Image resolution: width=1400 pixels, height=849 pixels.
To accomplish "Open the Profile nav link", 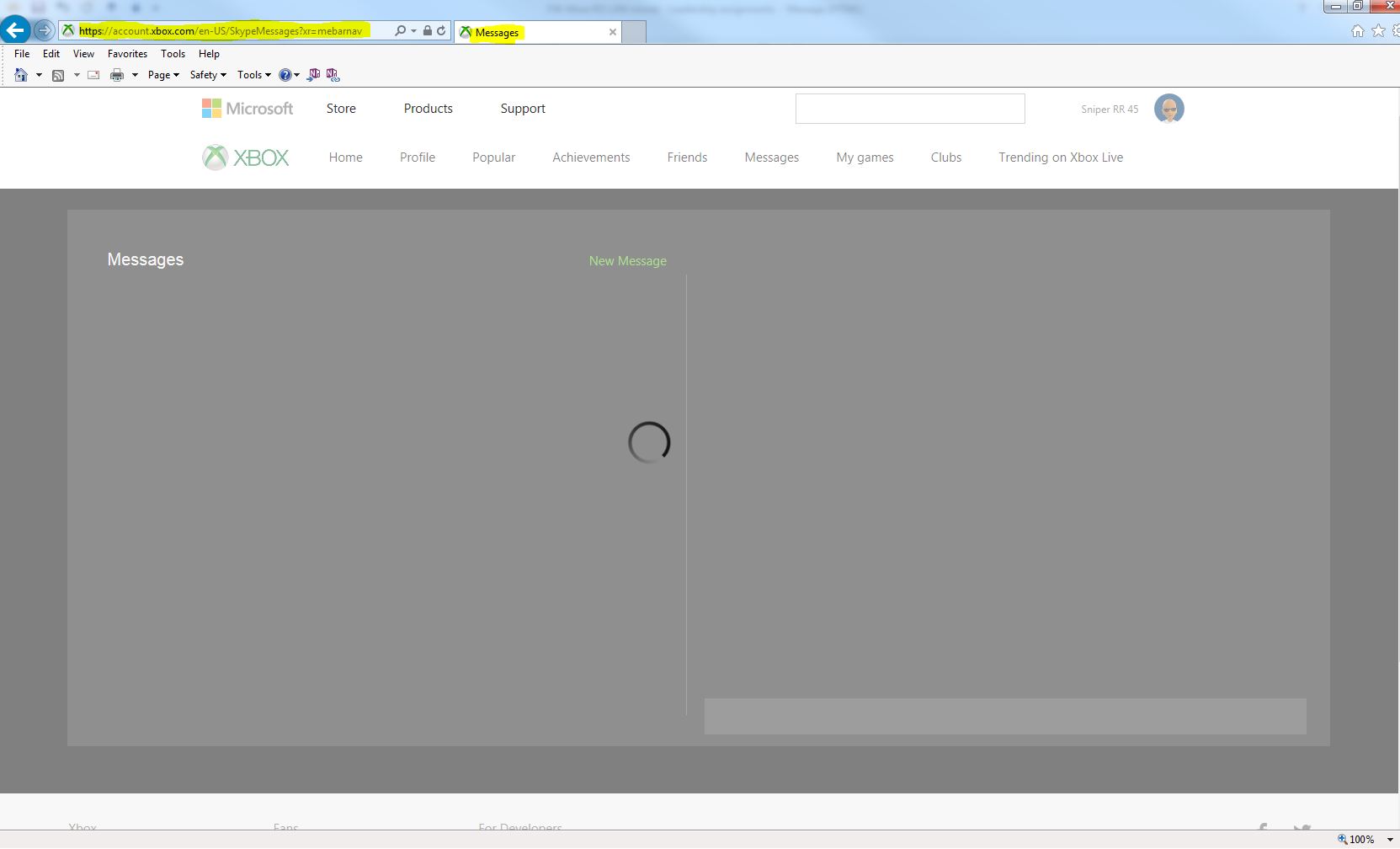I will point(418,158).
